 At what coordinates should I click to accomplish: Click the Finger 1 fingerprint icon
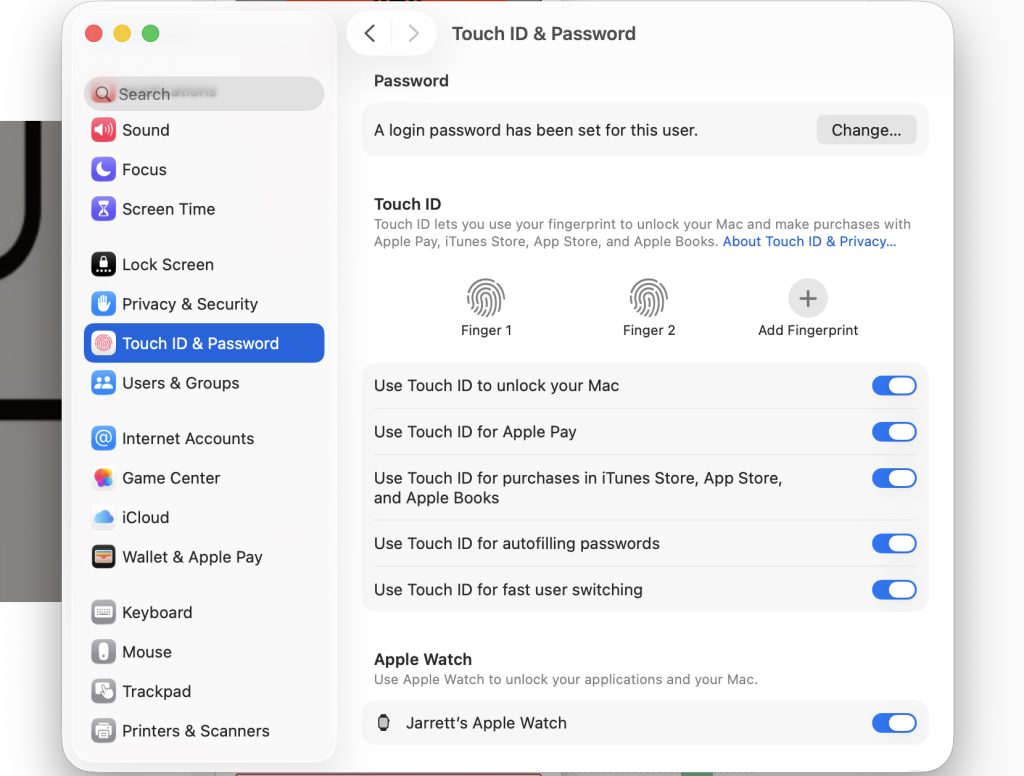point(486,298)
